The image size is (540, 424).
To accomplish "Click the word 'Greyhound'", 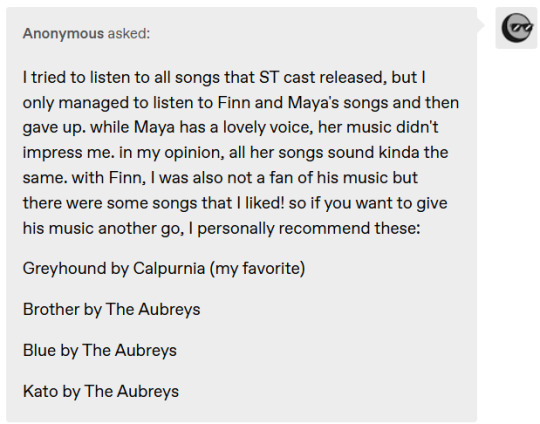I will [64, 268].
